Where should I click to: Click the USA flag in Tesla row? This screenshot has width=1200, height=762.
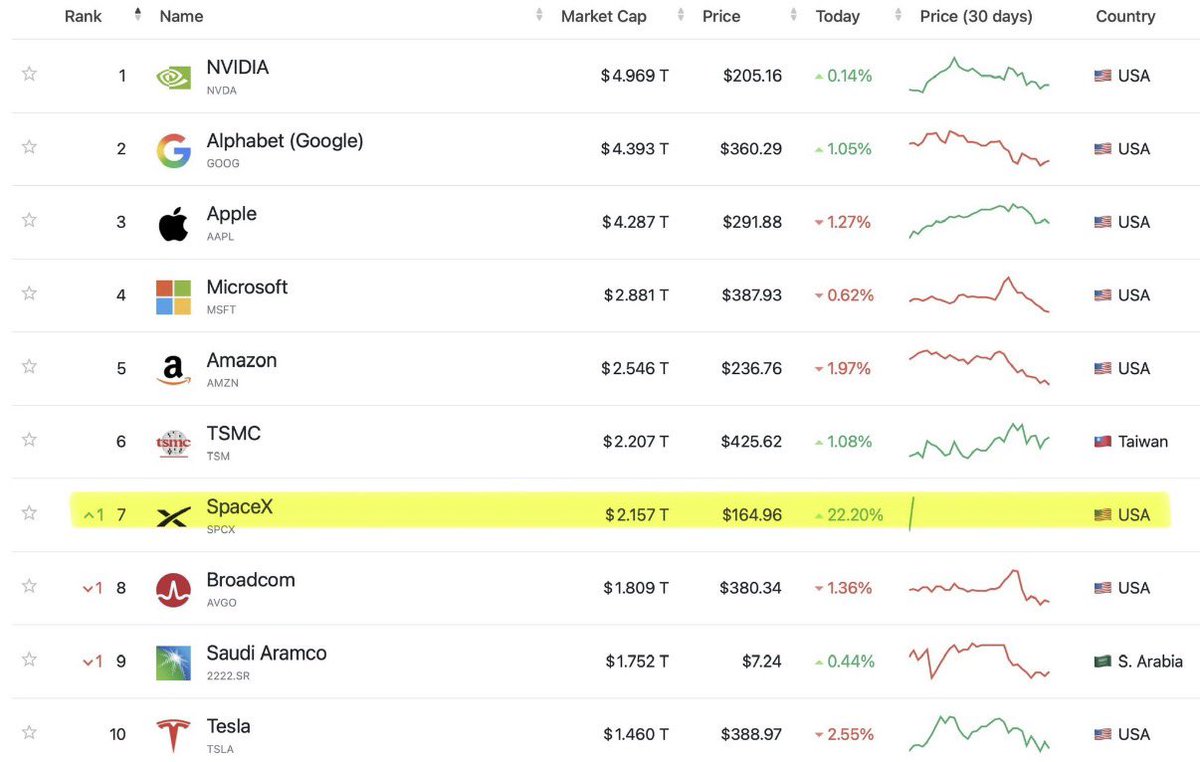[1103, 734]
